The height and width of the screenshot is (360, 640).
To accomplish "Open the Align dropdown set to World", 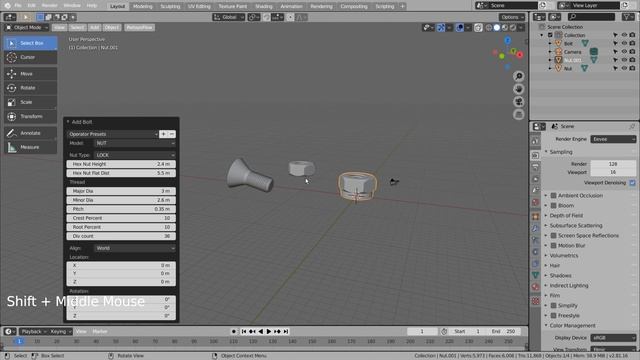I will click(x=135, y=248).
